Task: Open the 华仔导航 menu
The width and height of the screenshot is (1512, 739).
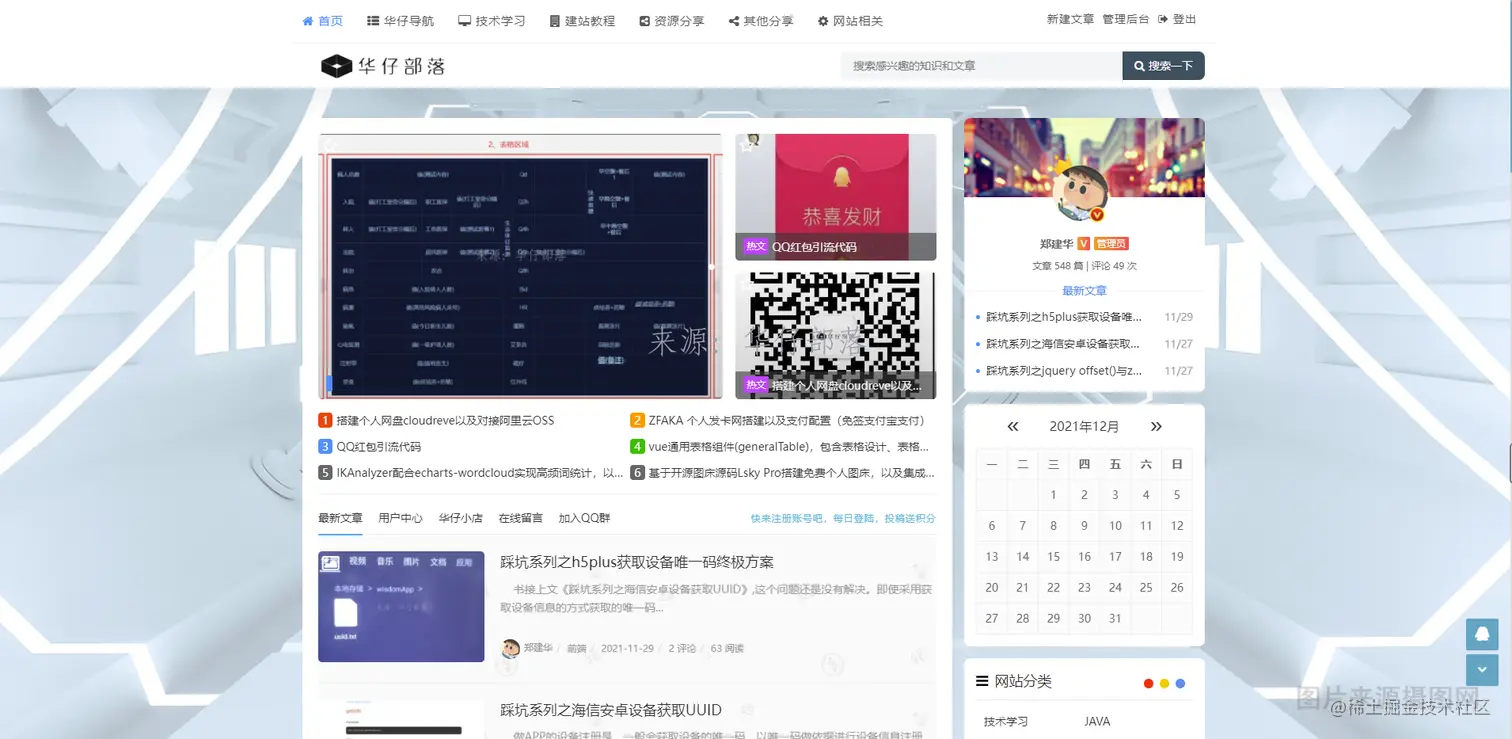Action: click(400, 21)
